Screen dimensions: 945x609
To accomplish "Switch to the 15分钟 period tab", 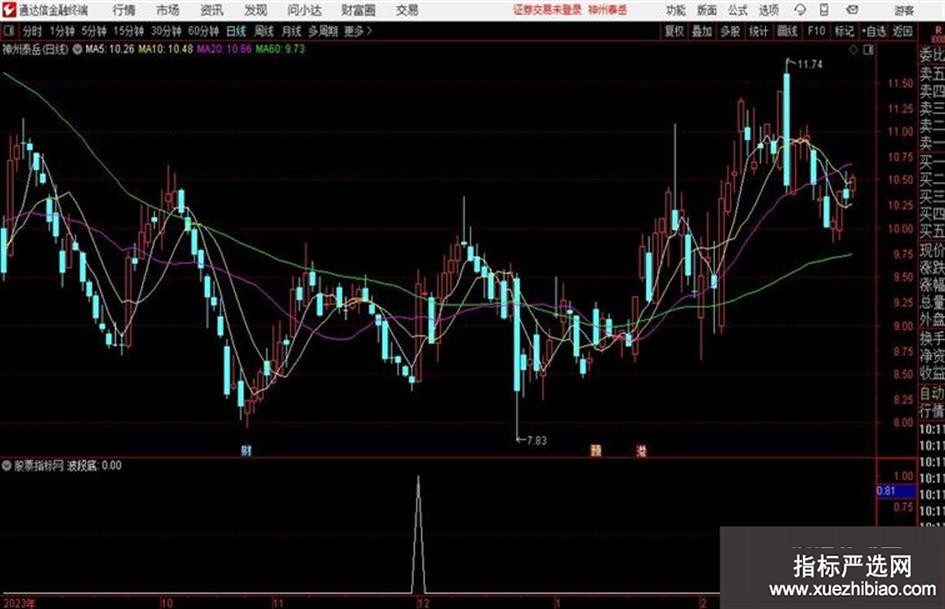I will (x=128, y=31).
